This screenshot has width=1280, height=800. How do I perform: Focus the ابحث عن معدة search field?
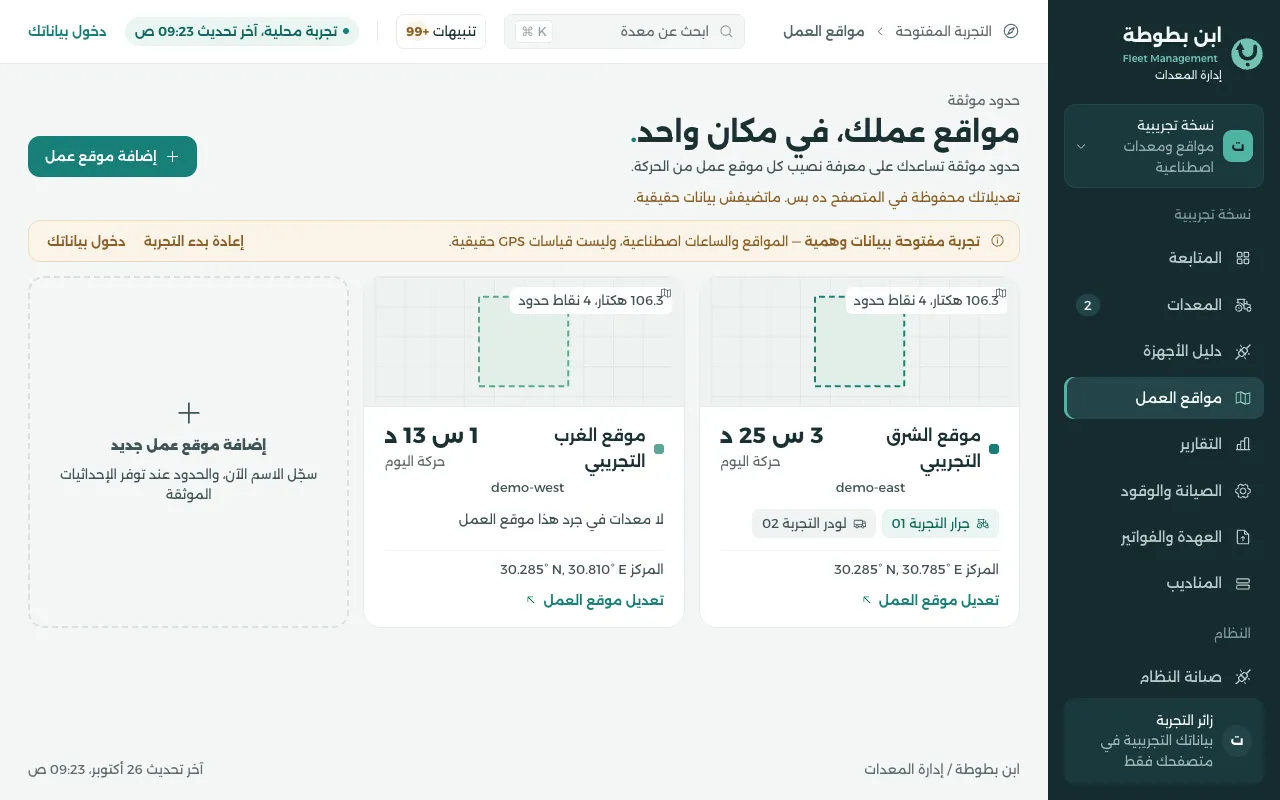pos(625,31)
